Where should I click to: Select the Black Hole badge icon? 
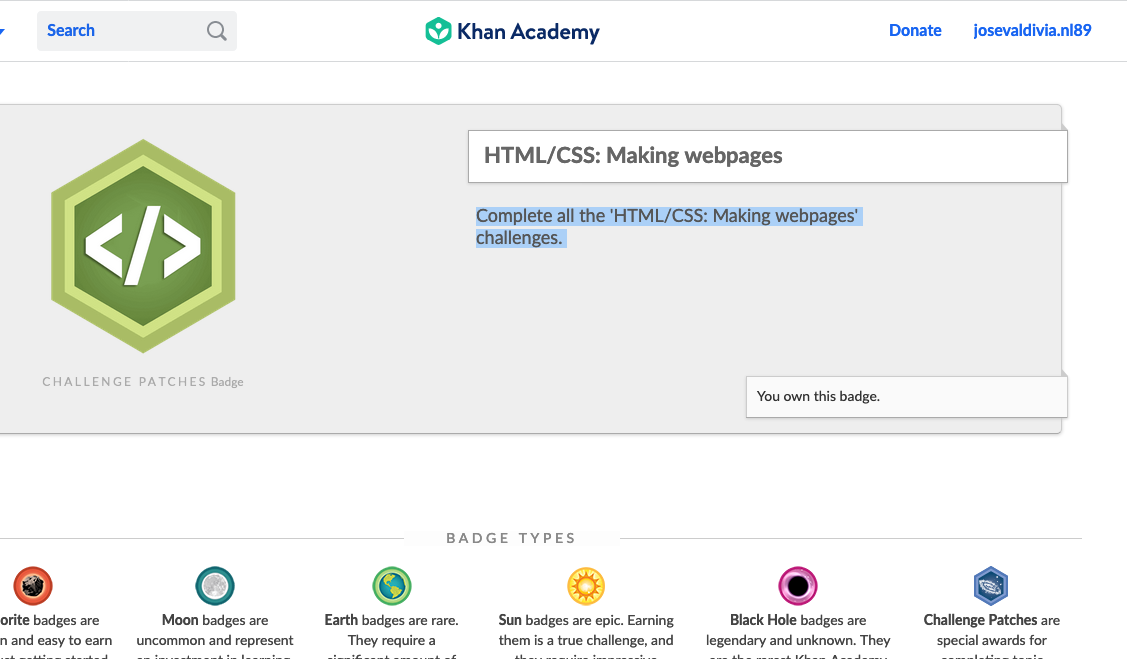(x=798, y=586)
